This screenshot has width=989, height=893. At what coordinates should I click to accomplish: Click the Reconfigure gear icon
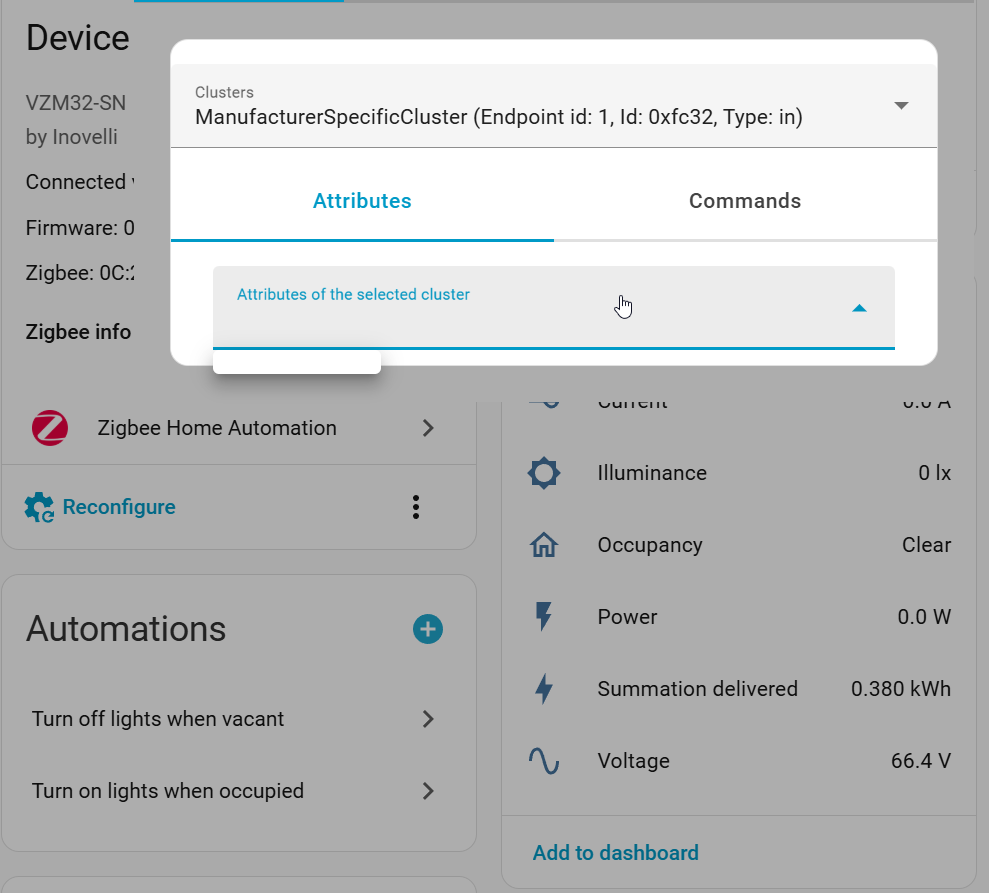39,507
